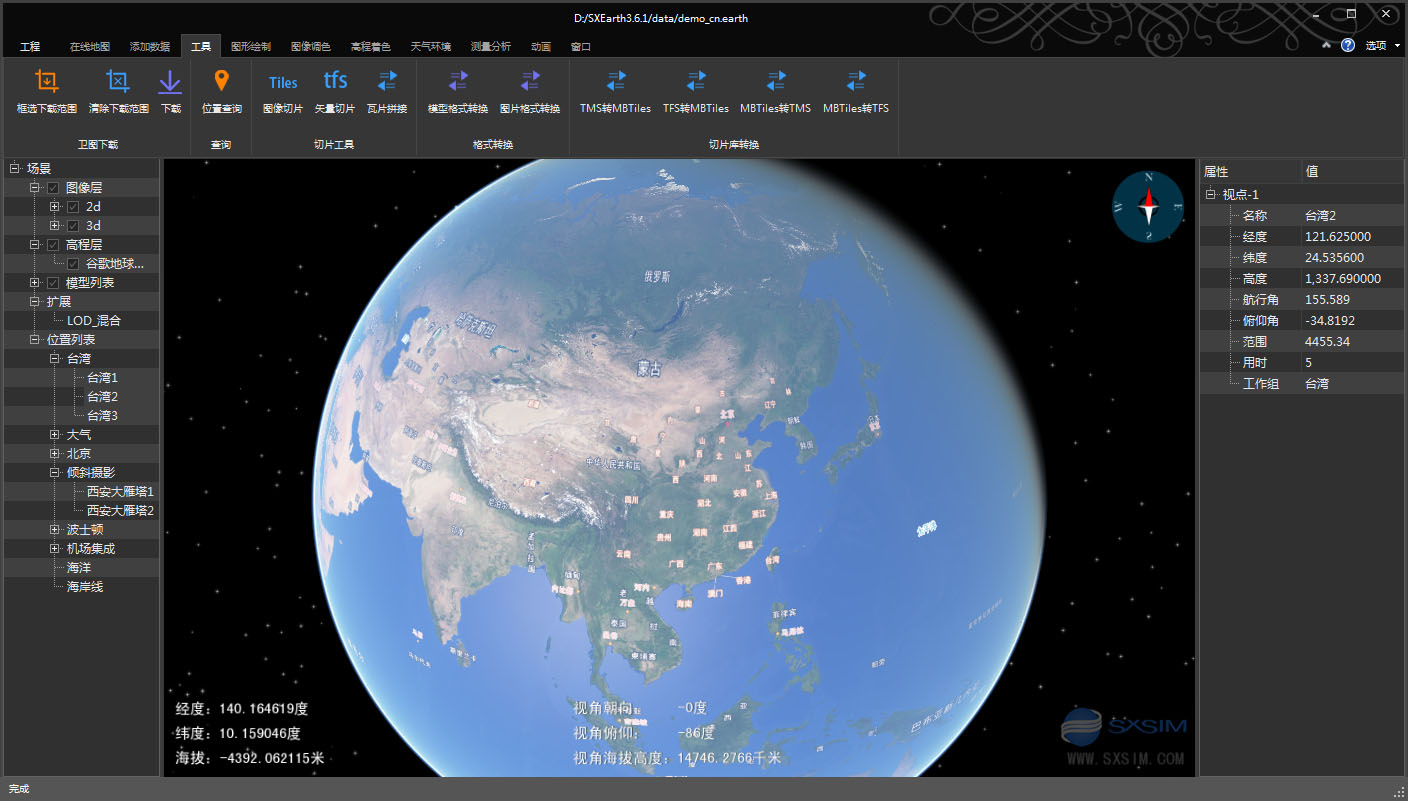The image size is (1408, 801).
Task: Expand the 2d layer node
Action: [x=55, y=206]
